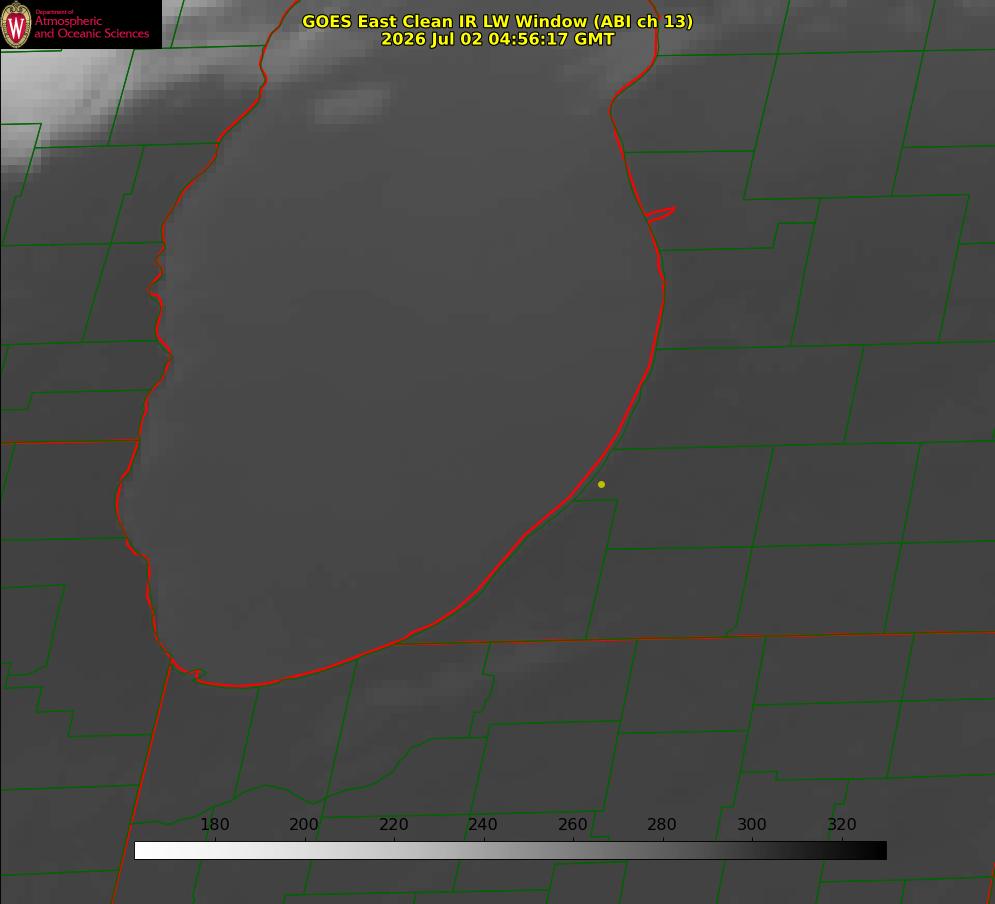Click the 300 colorbar tick label

coord(752,824)
